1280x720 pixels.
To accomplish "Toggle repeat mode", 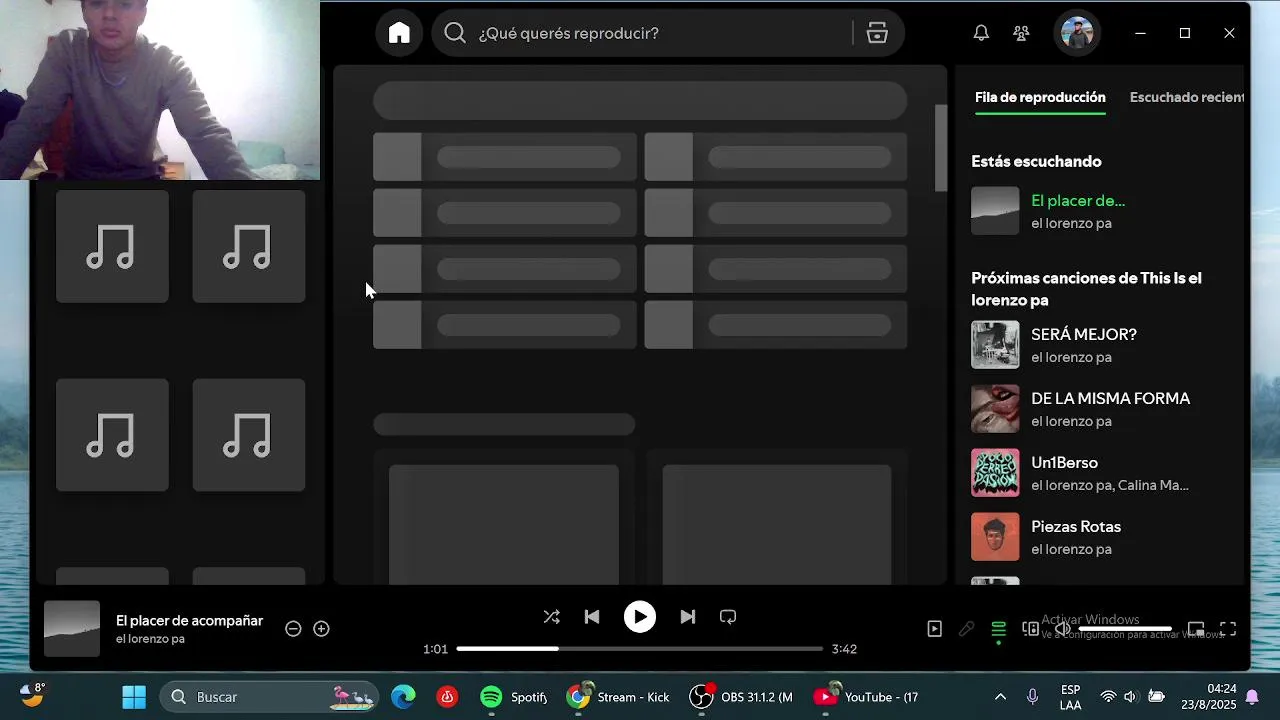I will [x=728, y=617].
